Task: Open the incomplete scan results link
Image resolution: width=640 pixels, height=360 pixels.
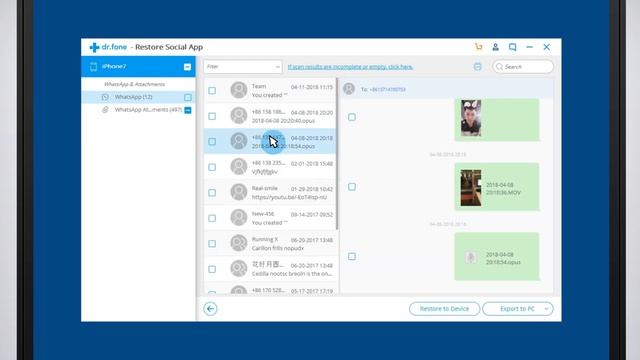Action: pyautogui.click(x=350, y=67)
